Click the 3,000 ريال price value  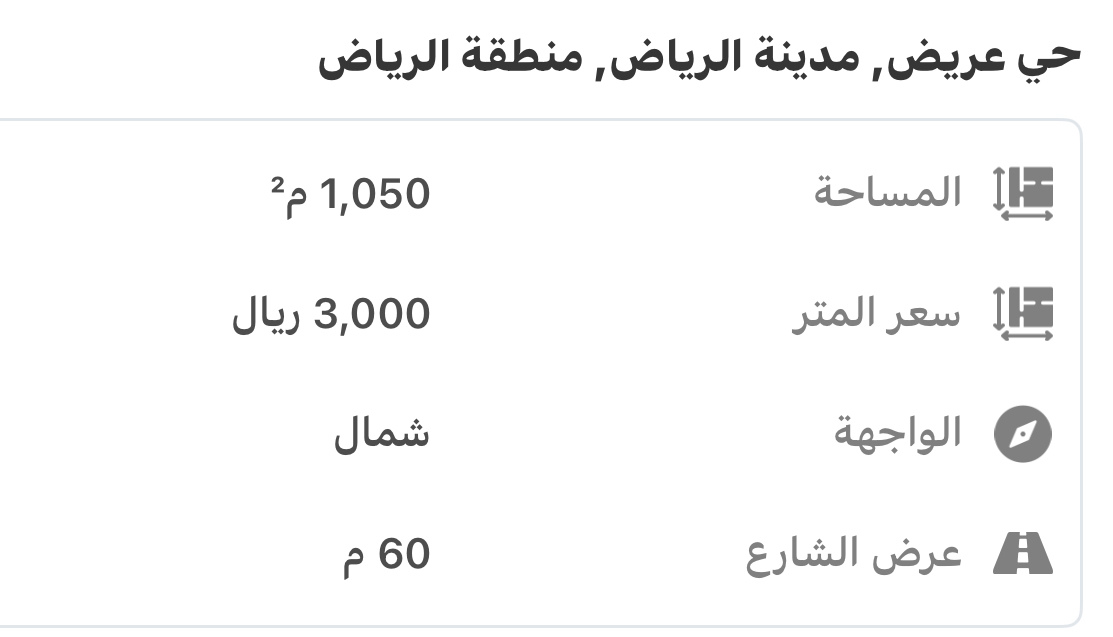click(331, 314)
